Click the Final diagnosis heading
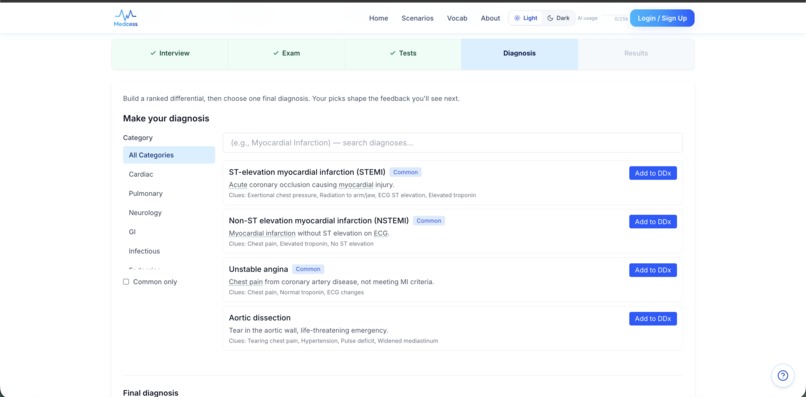The image size is (806, 397). coord(151,393)
